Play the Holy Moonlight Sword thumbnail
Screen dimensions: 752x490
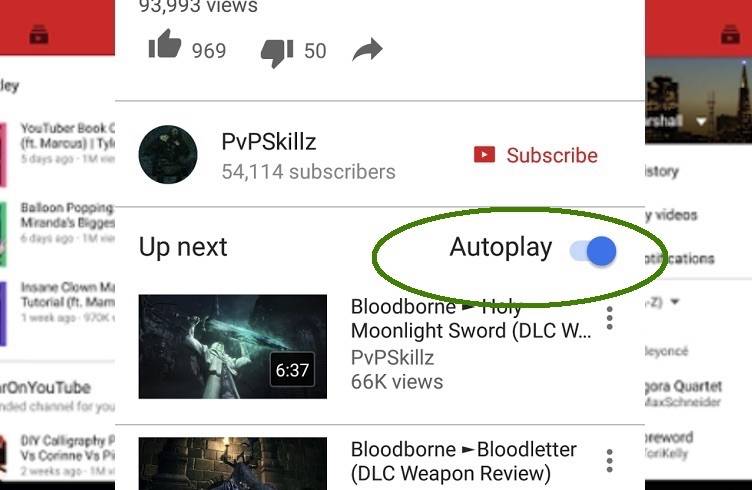pyautogui.click(x=233, y=347)
